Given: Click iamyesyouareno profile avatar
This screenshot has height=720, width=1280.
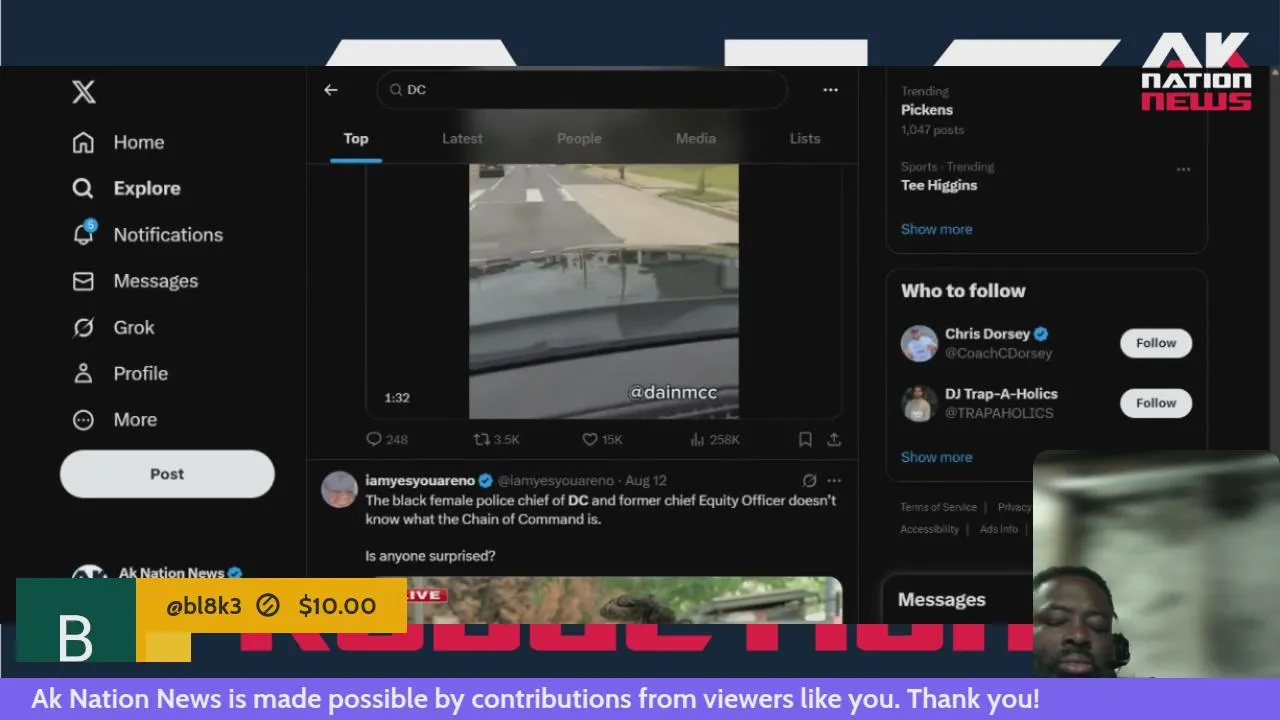Looking at the screenshot, I should pyautogui.click(x=340, y=489).
